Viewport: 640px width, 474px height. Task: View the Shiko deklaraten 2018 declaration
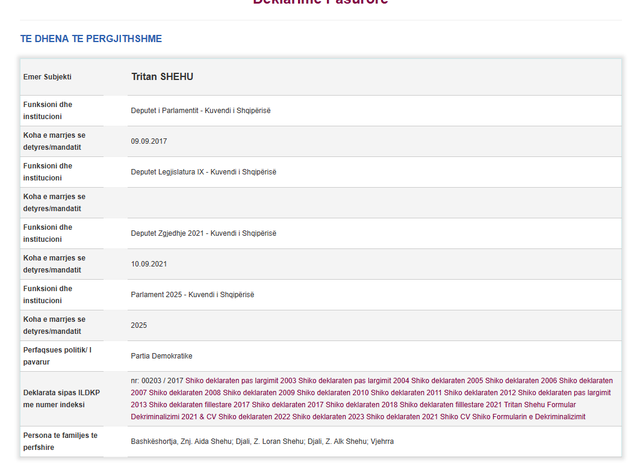(x=362, y=405)
